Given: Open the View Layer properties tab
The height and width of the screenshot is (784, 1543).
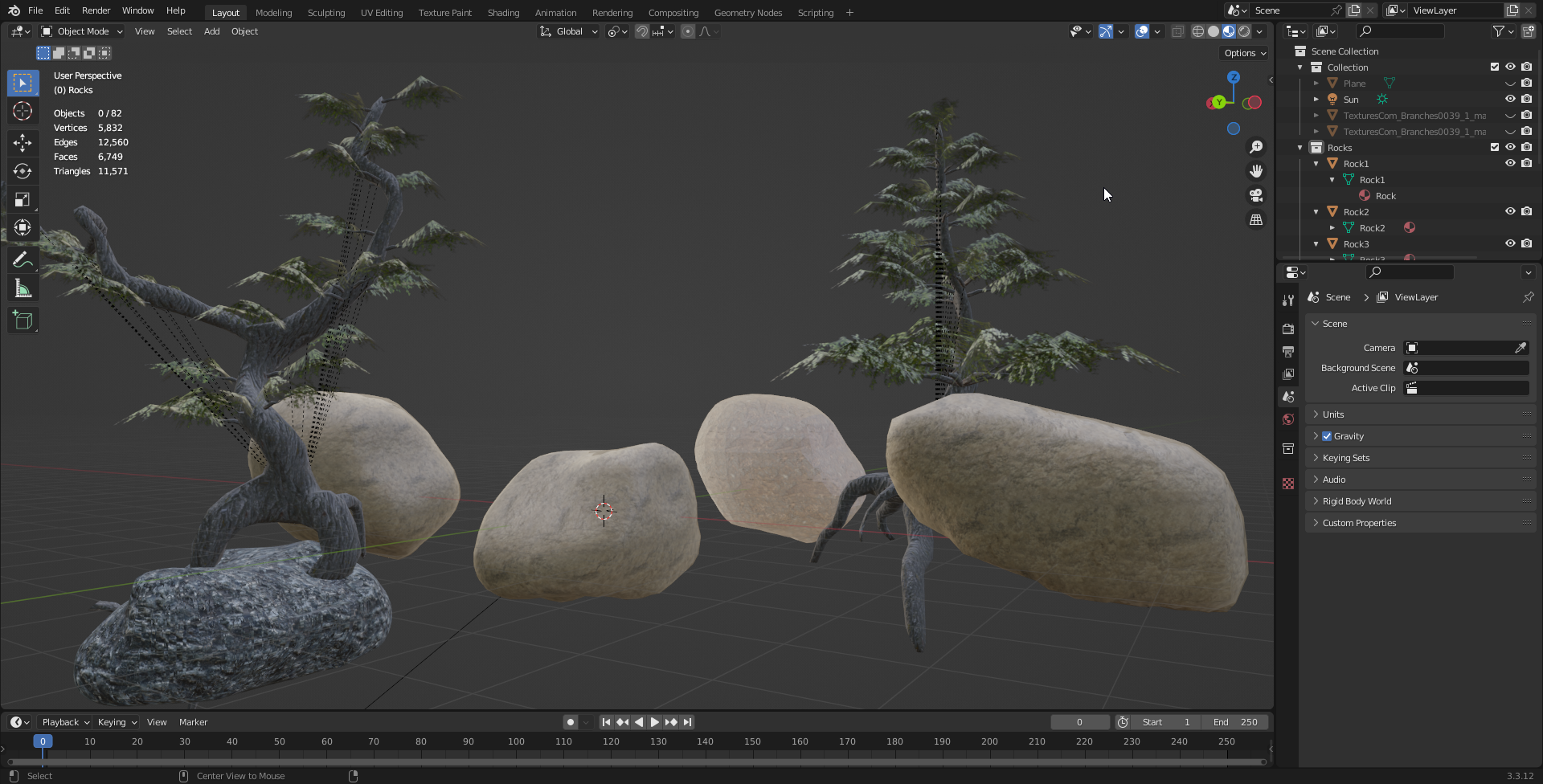Looking at the screenshot, I should coord(1288,374).
